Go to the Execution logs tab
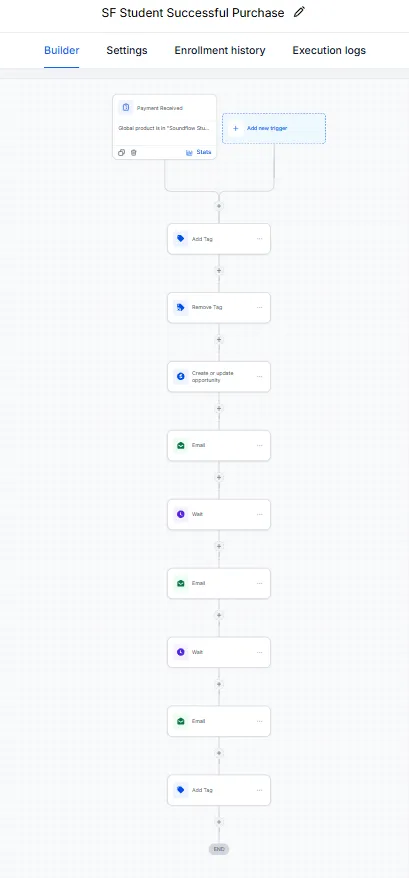 pos(329,50)
